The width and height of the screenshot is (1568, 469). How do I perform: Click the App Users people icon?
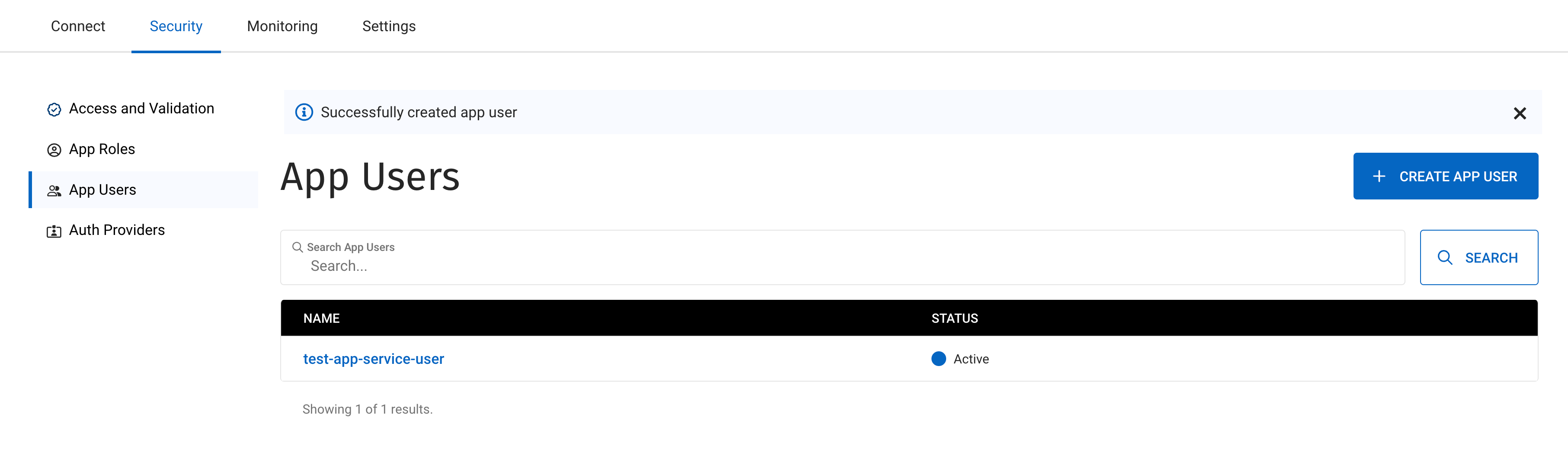(54, 190)
